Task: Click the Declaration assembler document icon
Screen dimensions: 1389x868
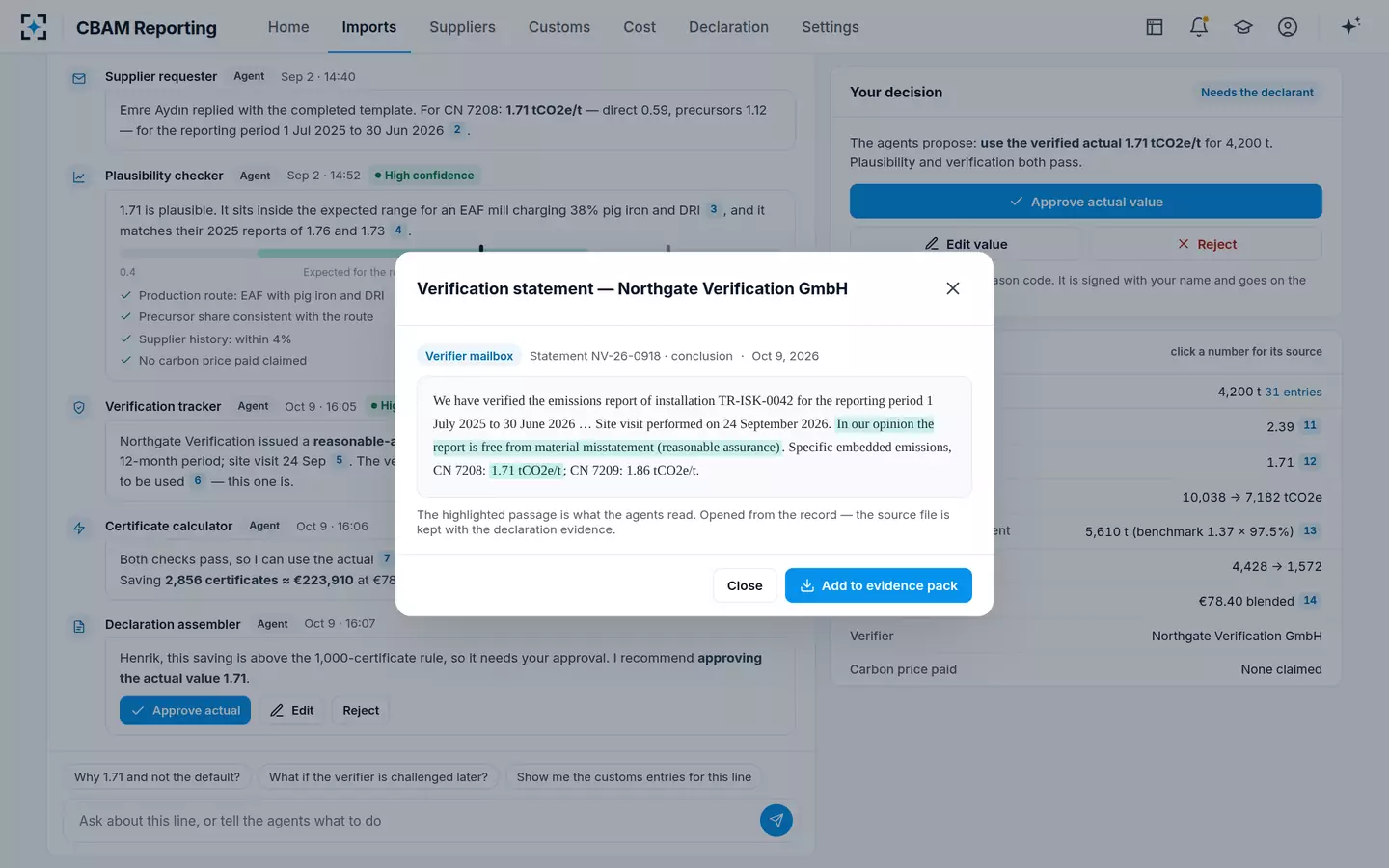Action: pyautogui.click(x=79, y=626)
